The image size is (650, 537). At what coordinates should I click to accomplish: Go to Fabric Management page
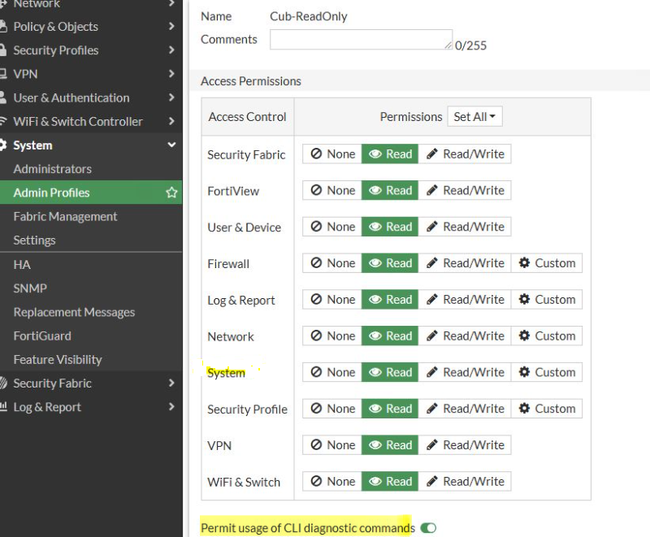pyautogui.click(x=65, y=216)
